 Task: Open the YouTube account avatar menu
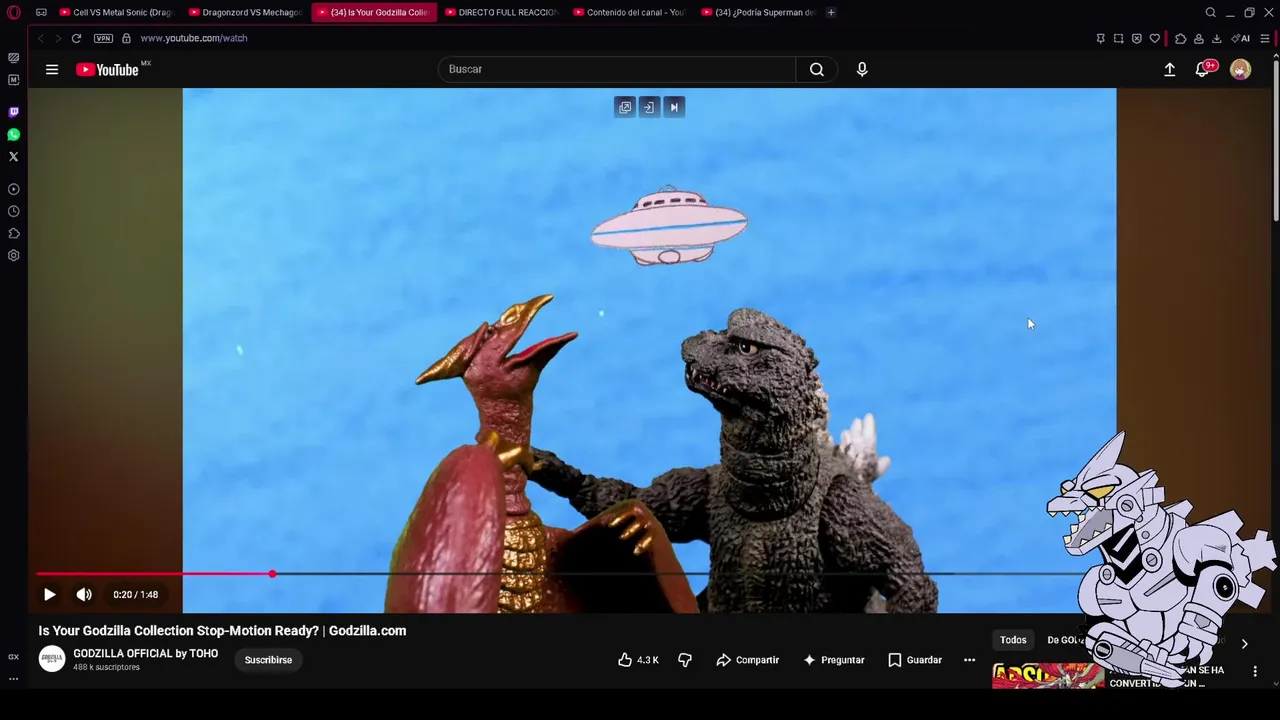point(1240,69)
